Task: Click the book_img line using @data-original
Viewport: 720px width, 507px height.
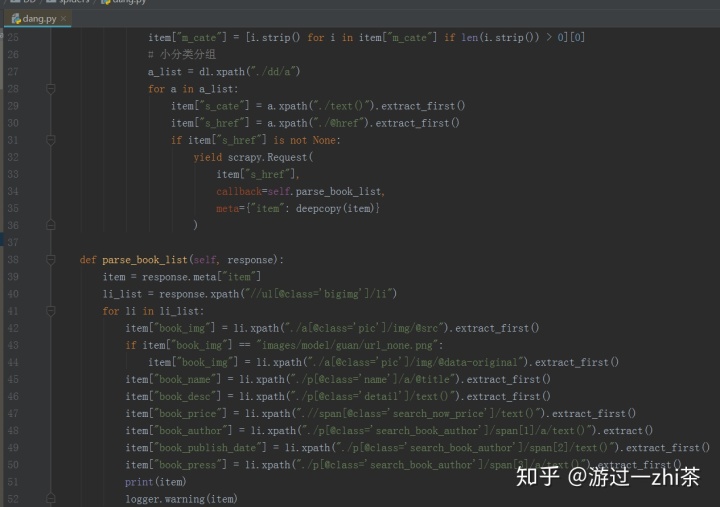Action: pos(383,362)
